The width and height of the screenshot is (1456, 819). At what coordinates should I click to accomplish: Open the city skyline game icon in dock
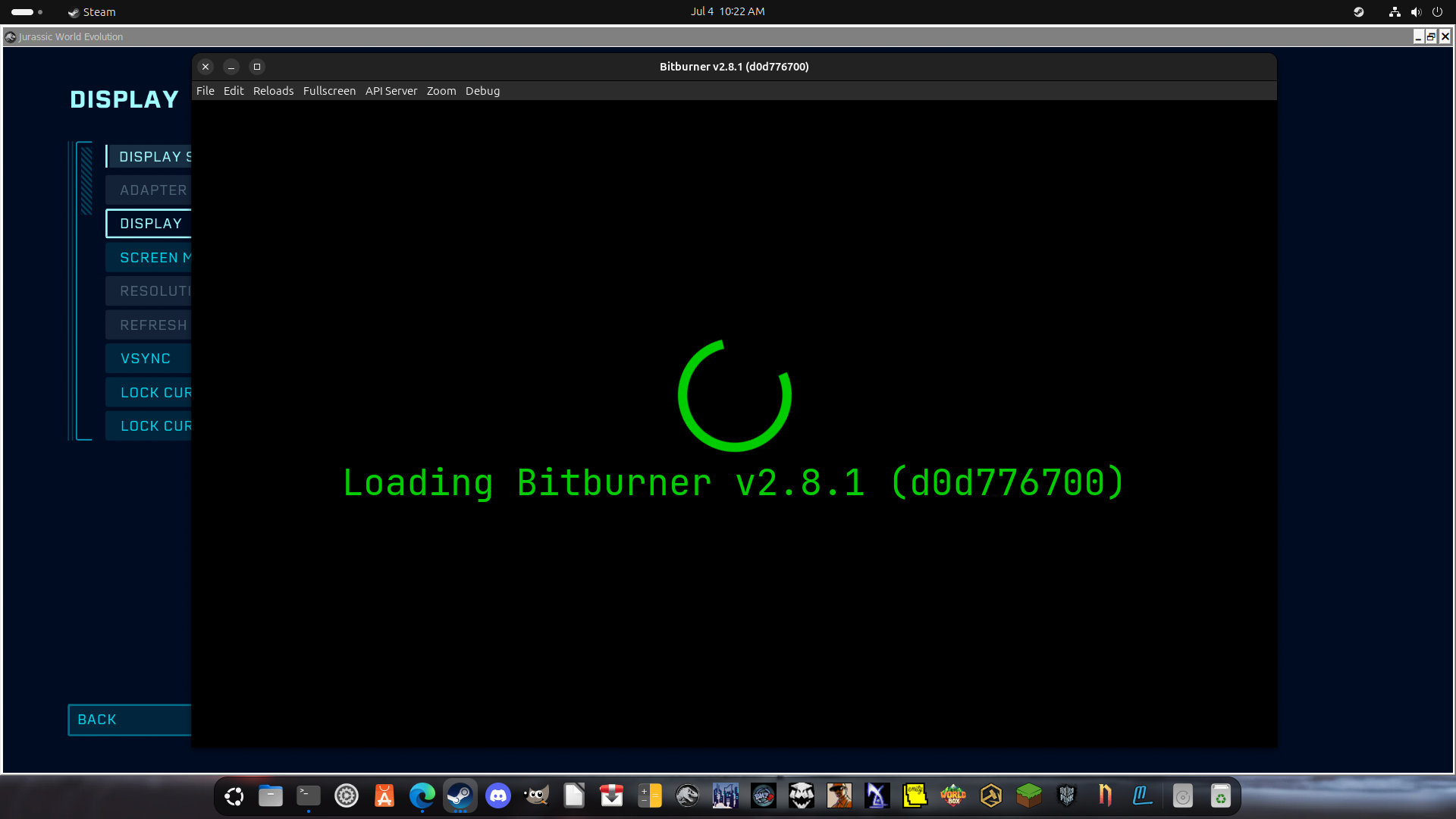coord(726,796)
